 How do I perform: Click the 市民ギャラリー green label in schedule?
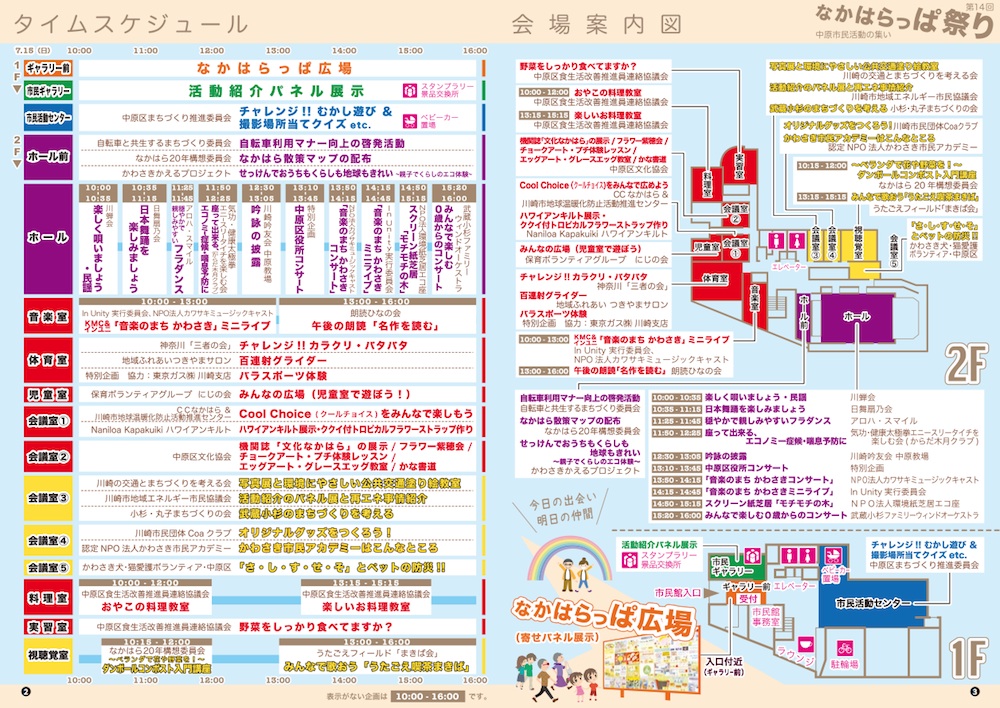pos(48,91)
